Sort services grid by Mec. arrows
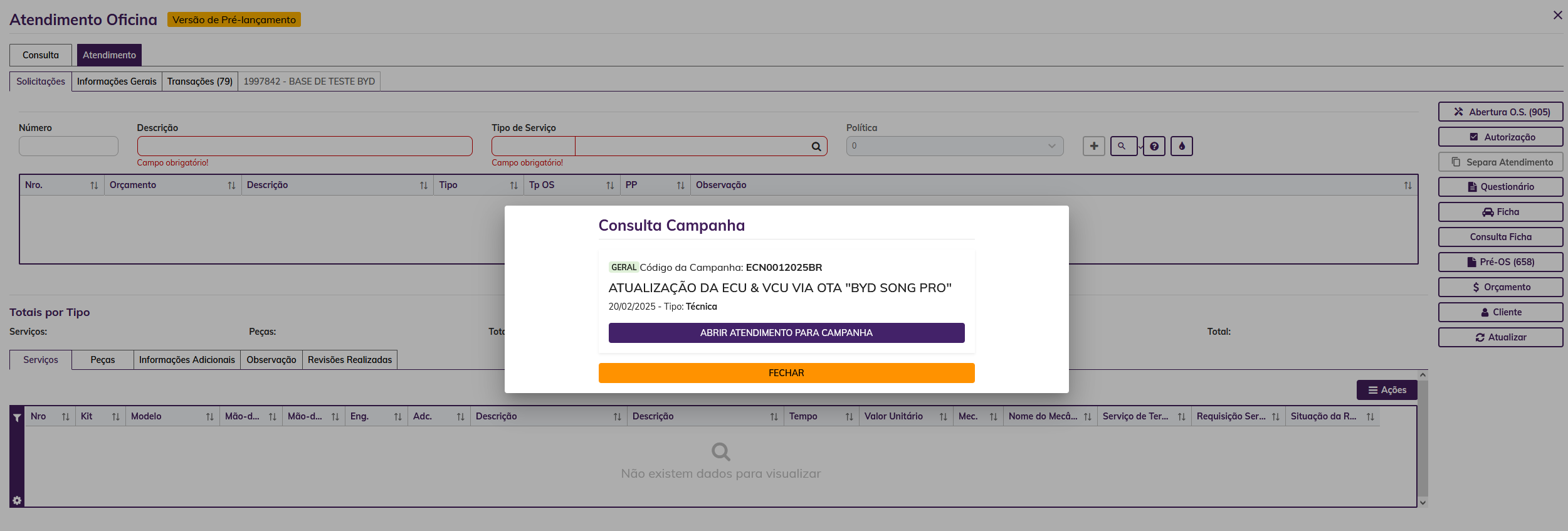The image size is (1568, 531). pyautogui.click(x=993, y=417)
